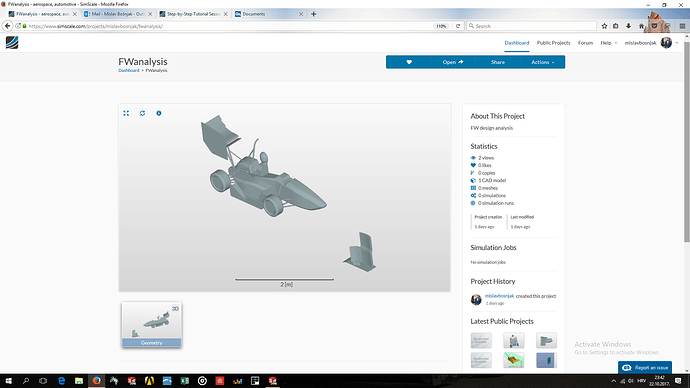Launch Edge browser from taskbar

tap(61, 381)
